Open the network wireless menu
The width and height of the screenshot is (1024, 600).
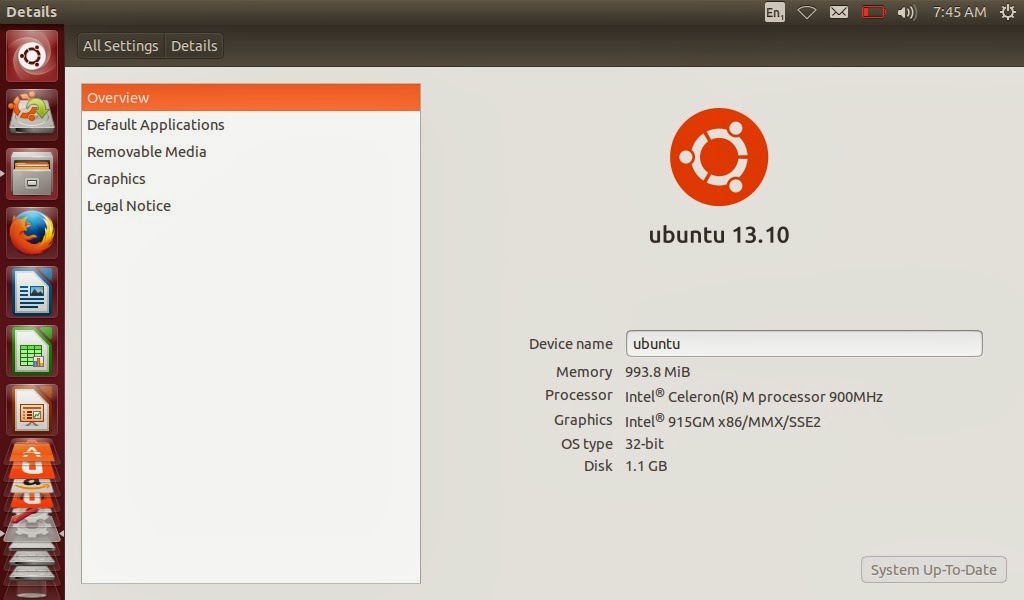pyautogui.click(x=806, y=12)
